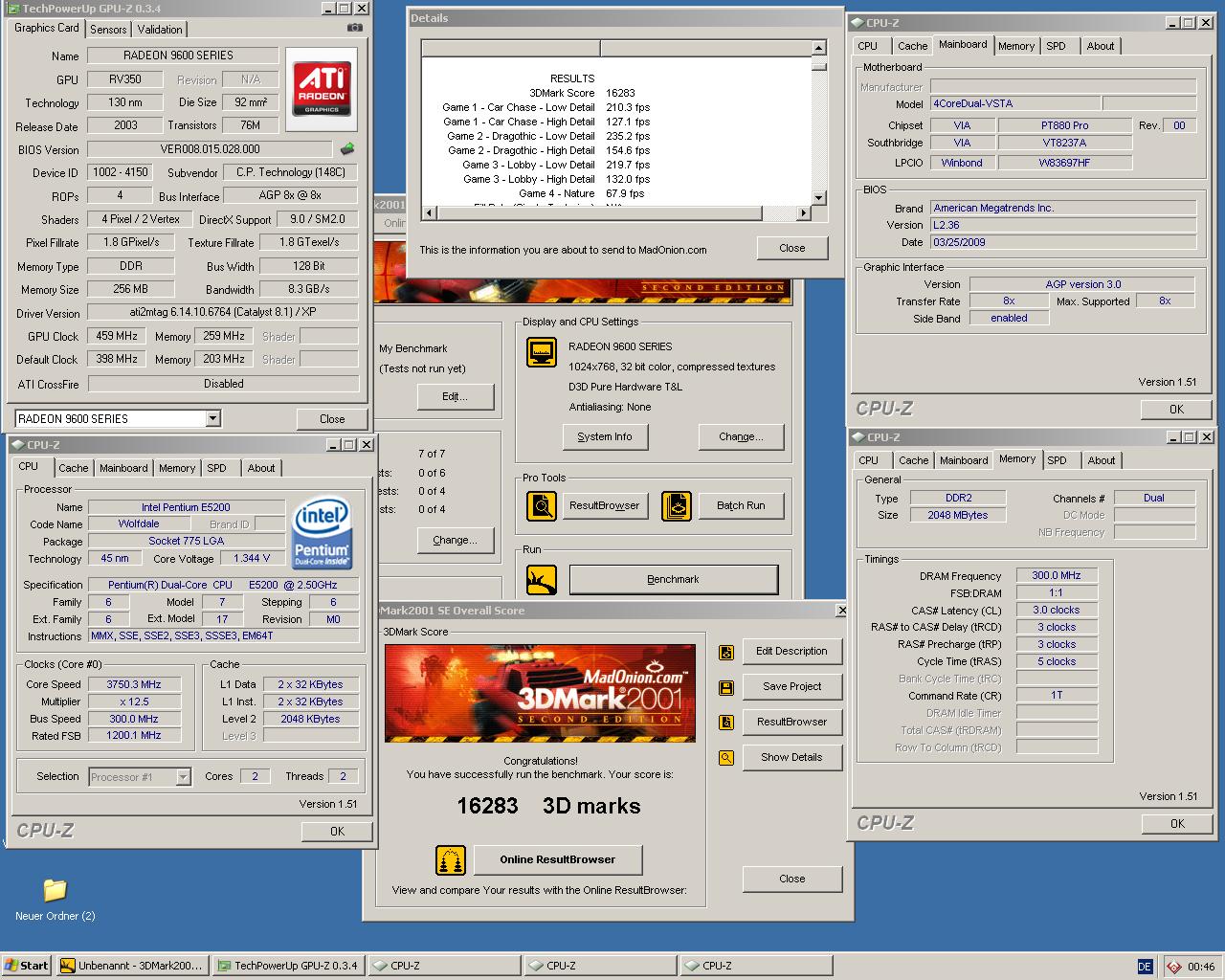Click the Benchmark run button
The height and width of the screenshot is (980, 1225).
674,579
